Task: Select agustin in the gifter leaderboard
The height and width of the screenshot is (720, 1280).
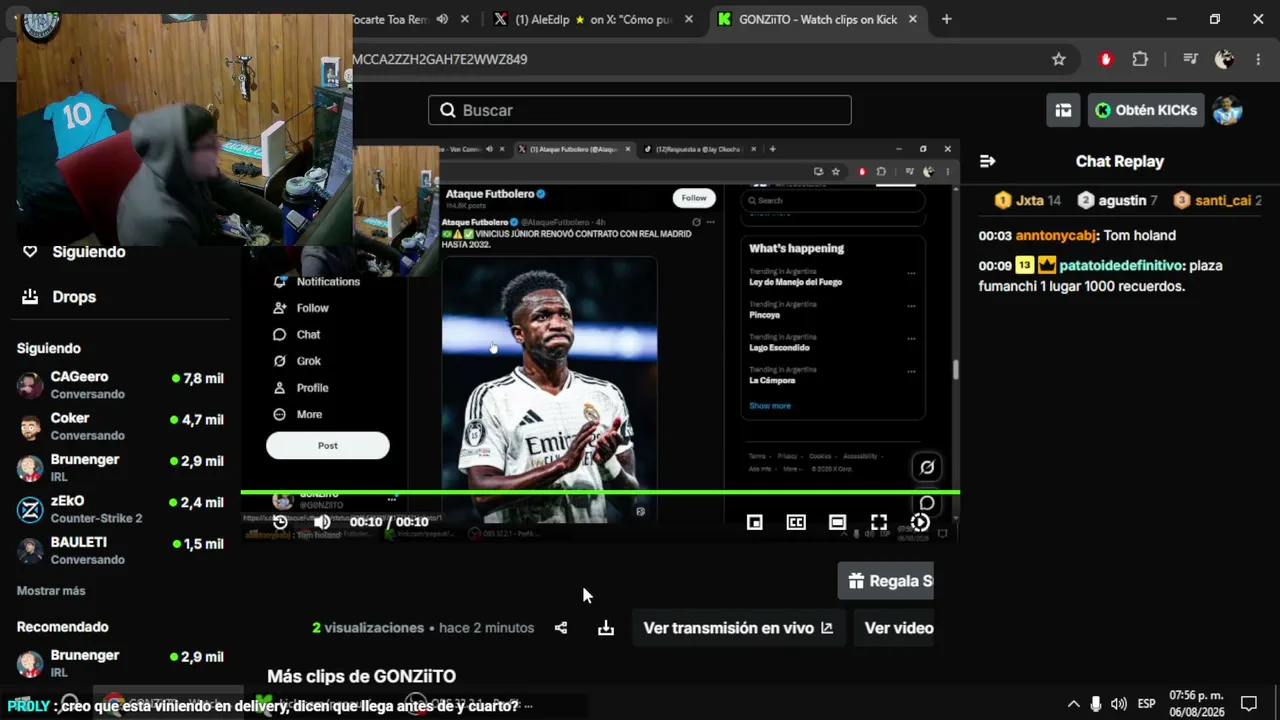Action: 1118,200
